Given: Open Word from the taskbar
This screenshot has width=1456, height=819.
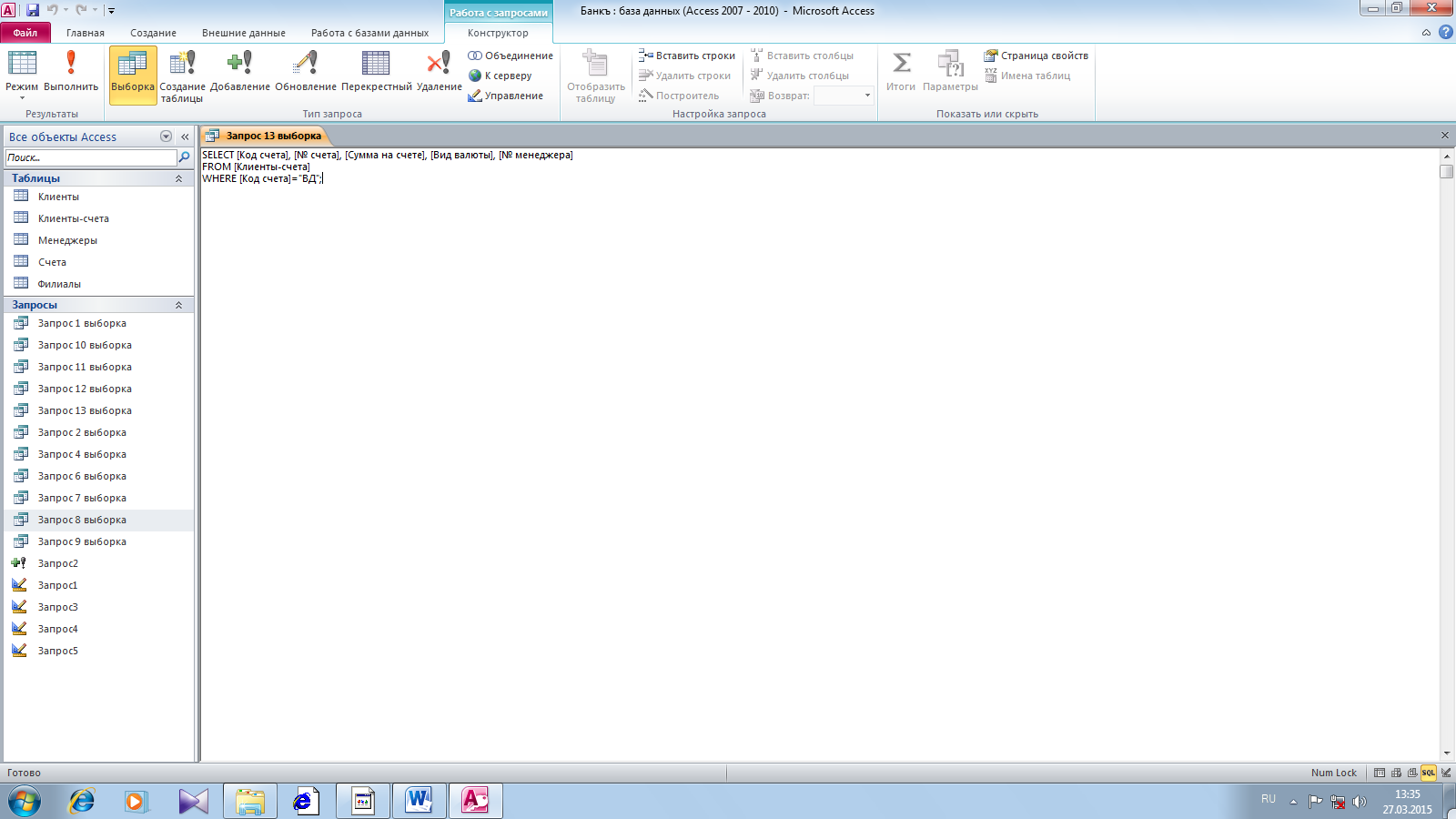Looking at the screenshot, I should point(419,801).
